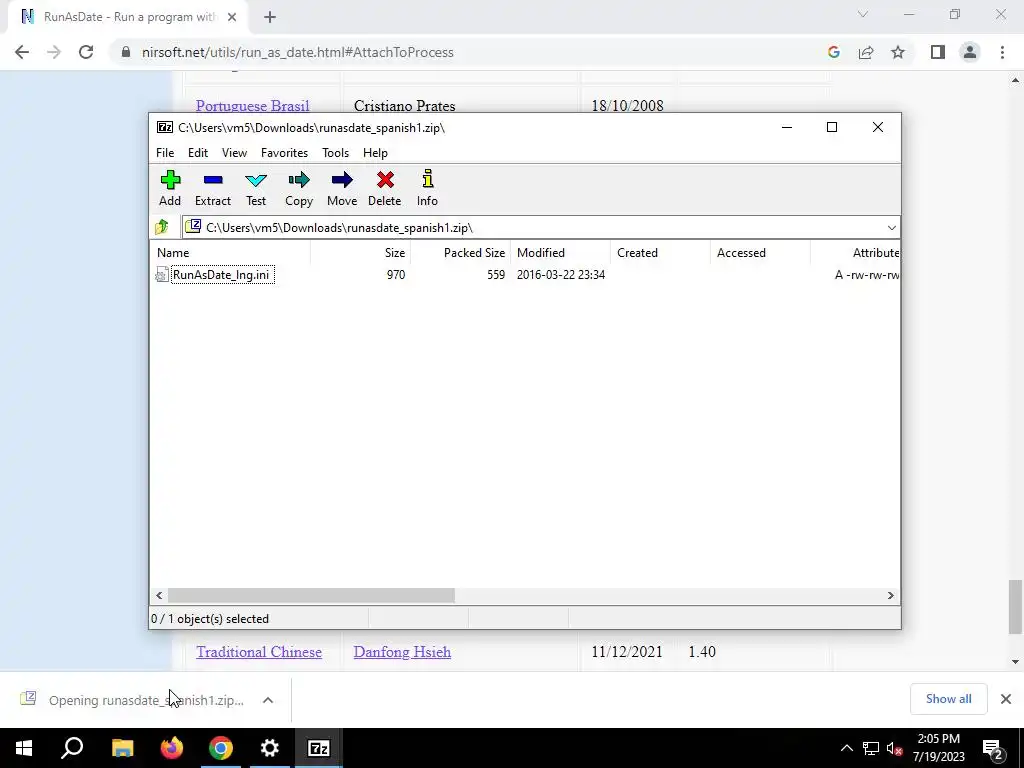The width and height of the screenshot is (1024, 768).
Task: Bookmark this page with star icon
Action: point(898,52)
